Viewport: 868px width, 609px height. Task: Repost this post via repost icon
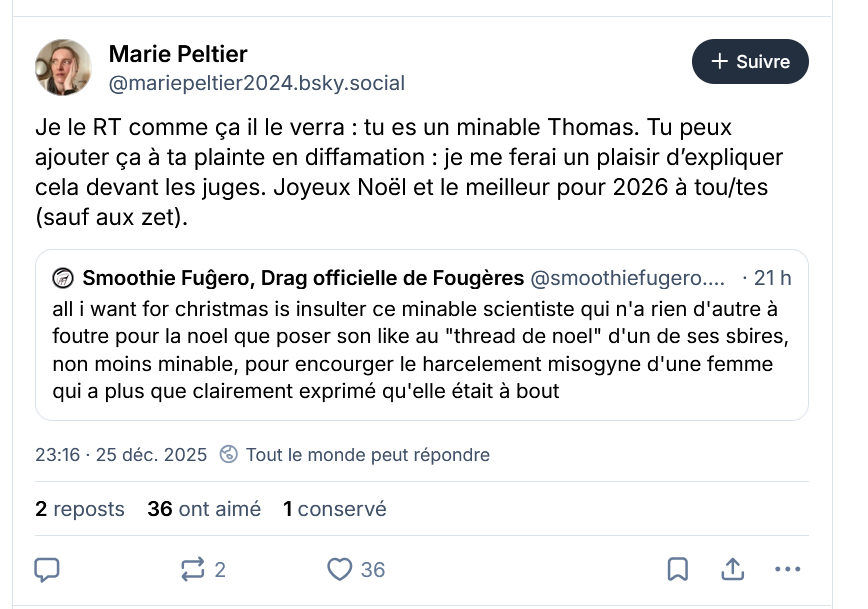[192, 569]
